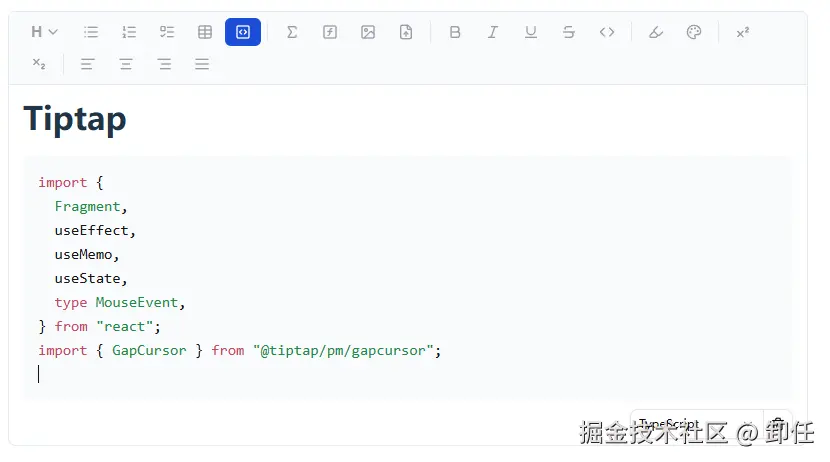Screen dimensions: 830x462
Task: Click the "useEffect," line in code
Action: (95, 231)
